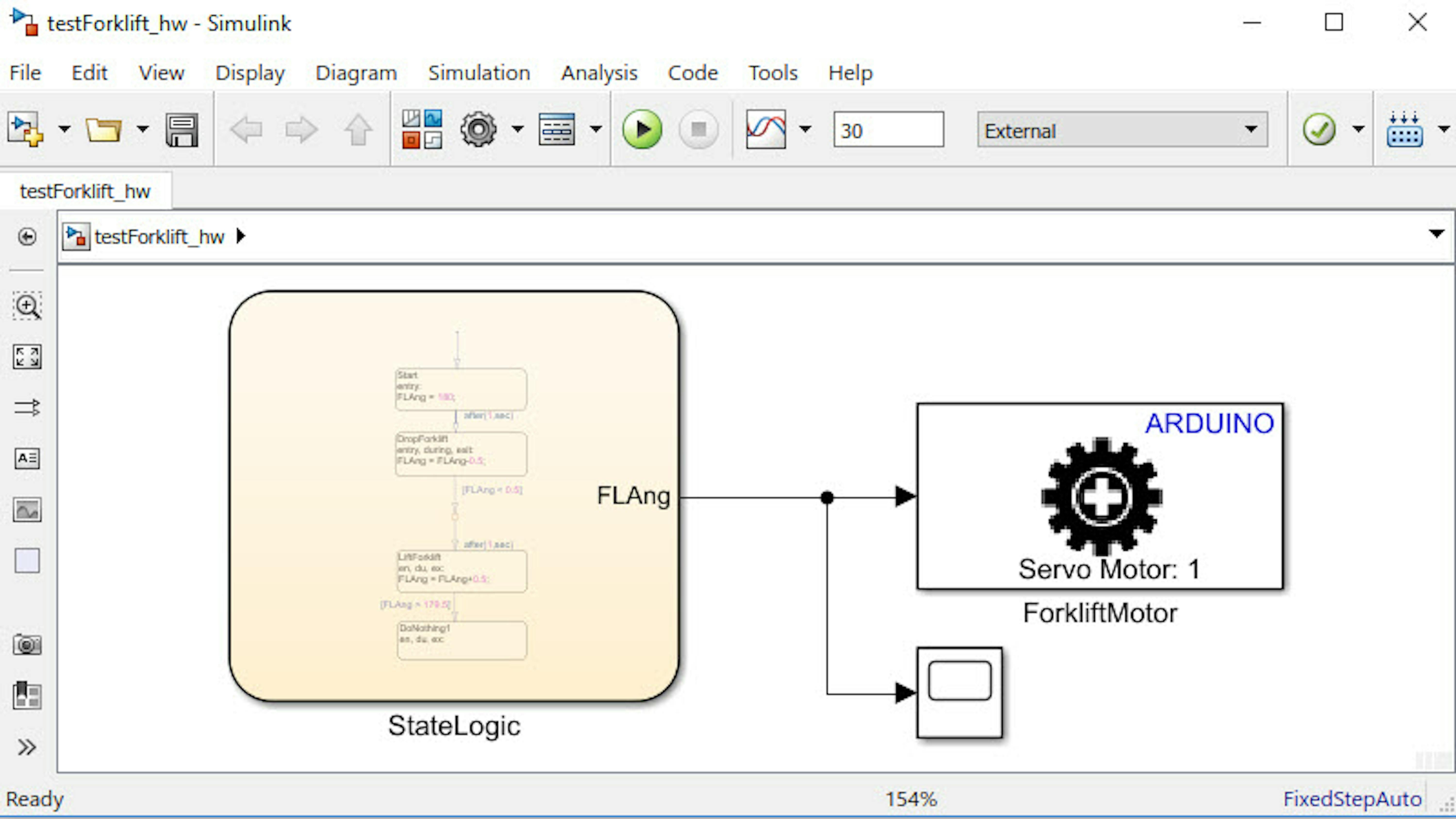Select the Image annotation tool
The height and width of the screenshot is (819, 1456).
pos(27,510)
